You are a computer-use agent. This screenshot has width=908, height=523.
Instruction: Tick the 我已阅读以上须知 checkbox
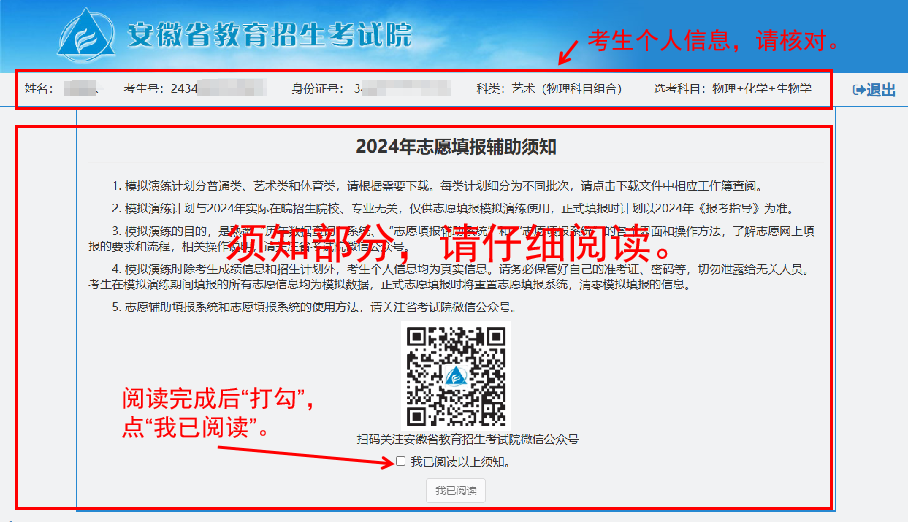(x=401, y=462)
